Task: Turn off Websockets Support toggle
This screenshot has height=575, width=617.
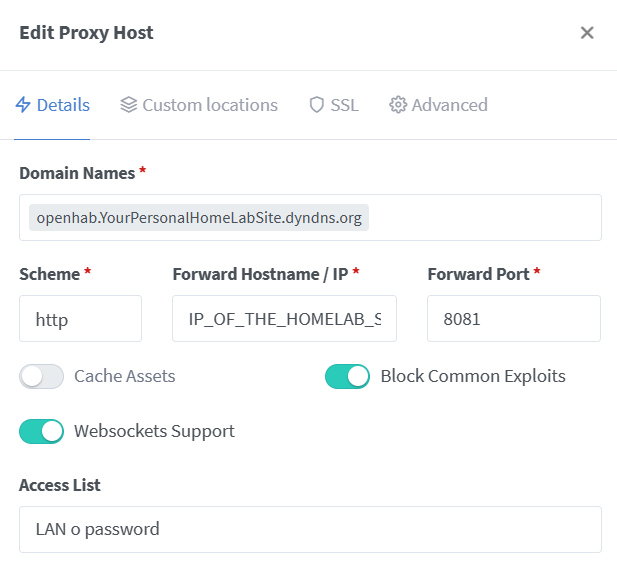Action: click(x=42, y=432)
